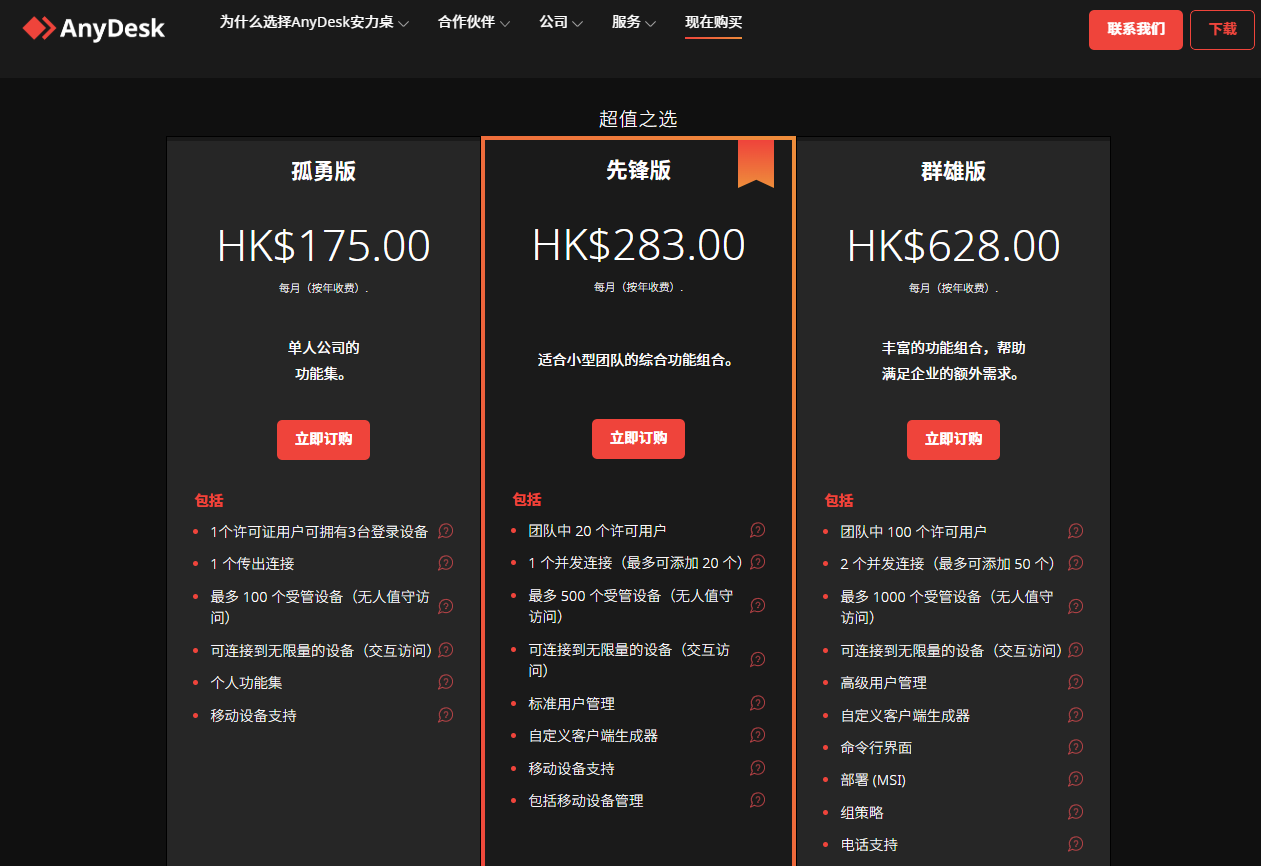Open info icon for 部署 (MSI)

point(1076,779)
